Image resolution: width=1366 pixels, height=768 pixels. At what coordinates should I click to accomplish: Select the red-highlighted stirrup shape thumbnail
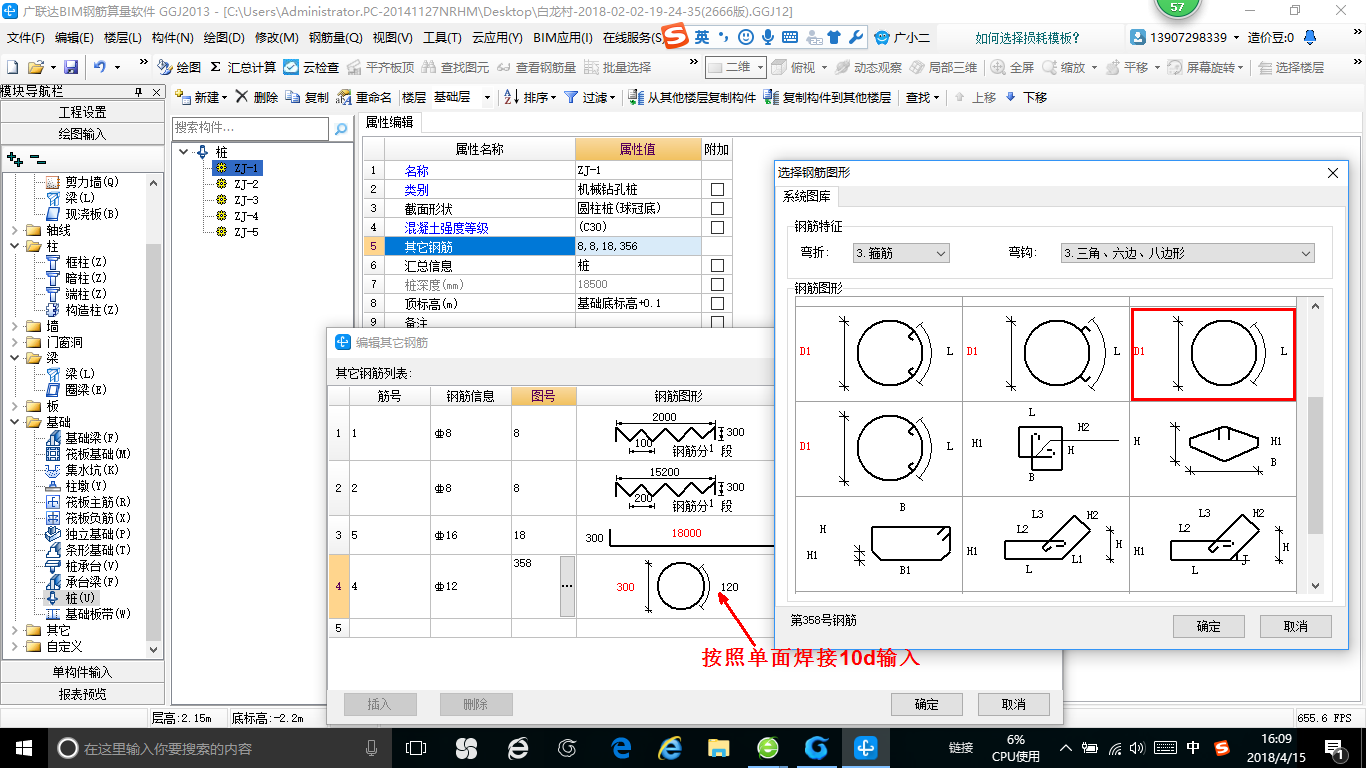[x=1213, y=355]
